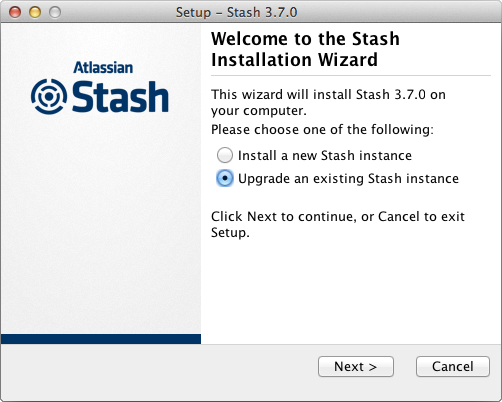502x402 pixels.
Task: Select the Install a new Stash instance radio button
Action: [x=225, y=155]
